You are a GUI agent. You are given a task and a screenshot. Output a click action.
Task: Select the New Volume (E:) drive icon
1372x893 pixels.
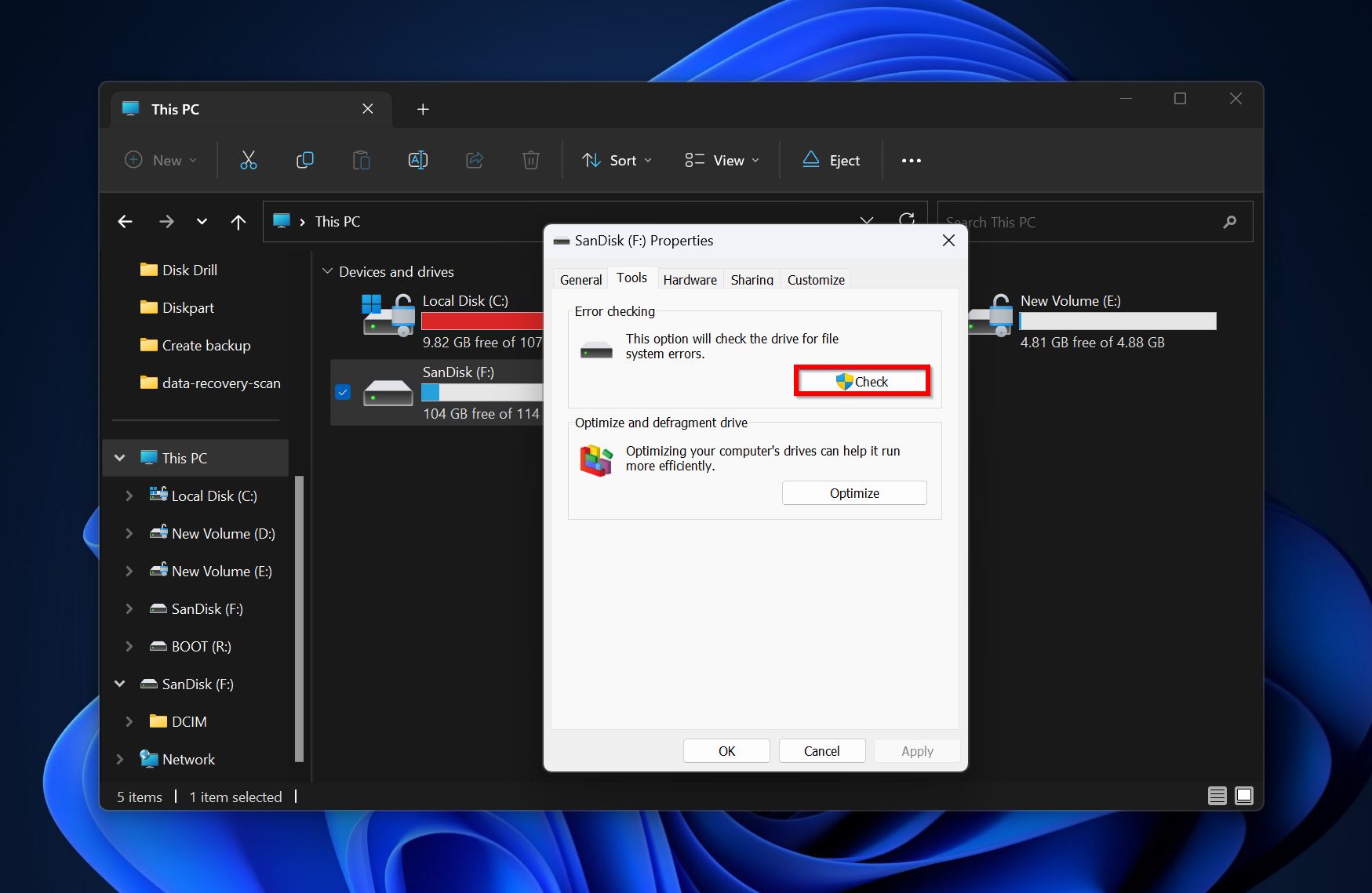(x=990, y=315)
